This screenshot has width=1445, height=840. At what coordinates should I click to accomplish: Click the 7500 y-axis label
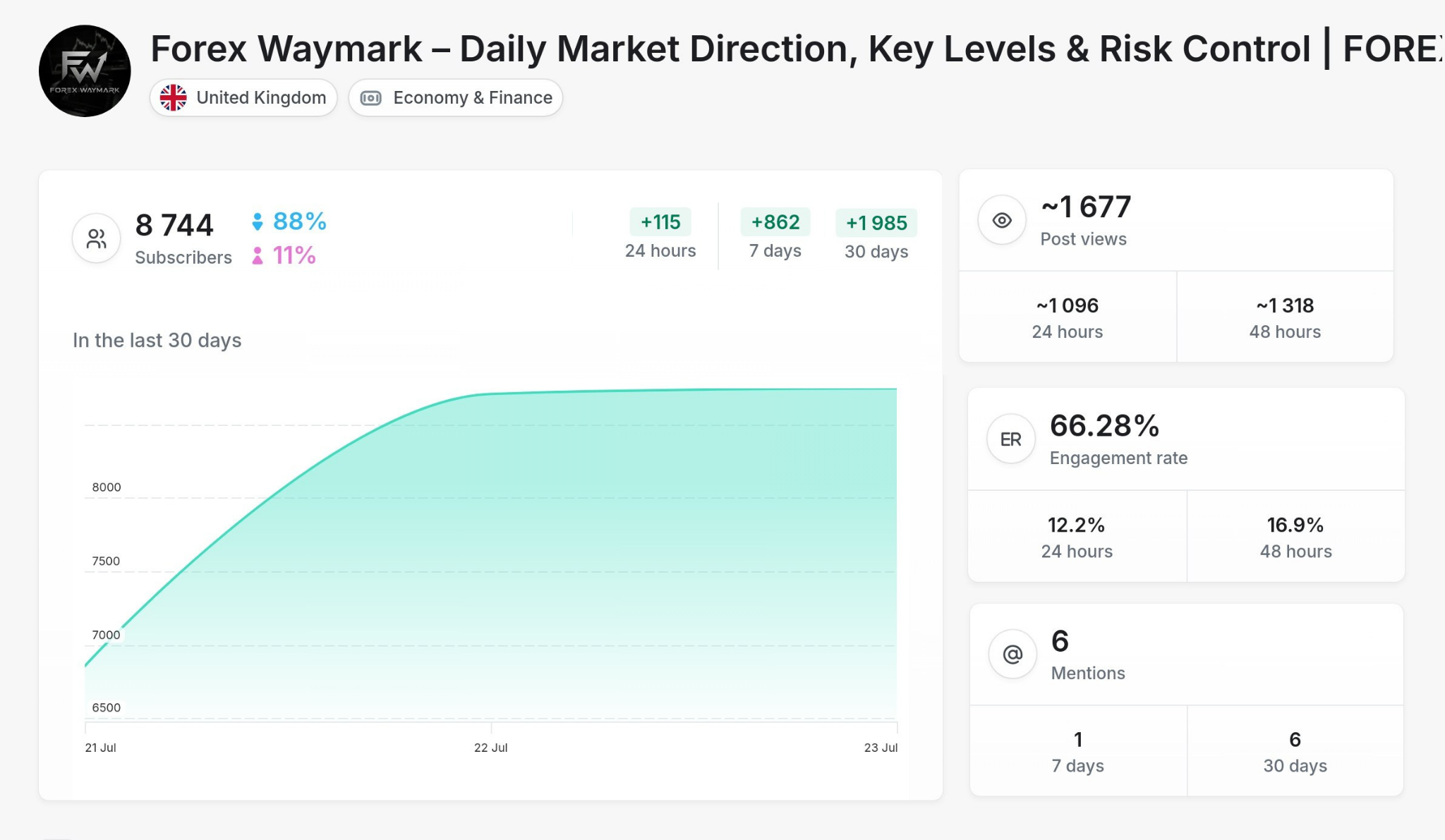(106, 561)
